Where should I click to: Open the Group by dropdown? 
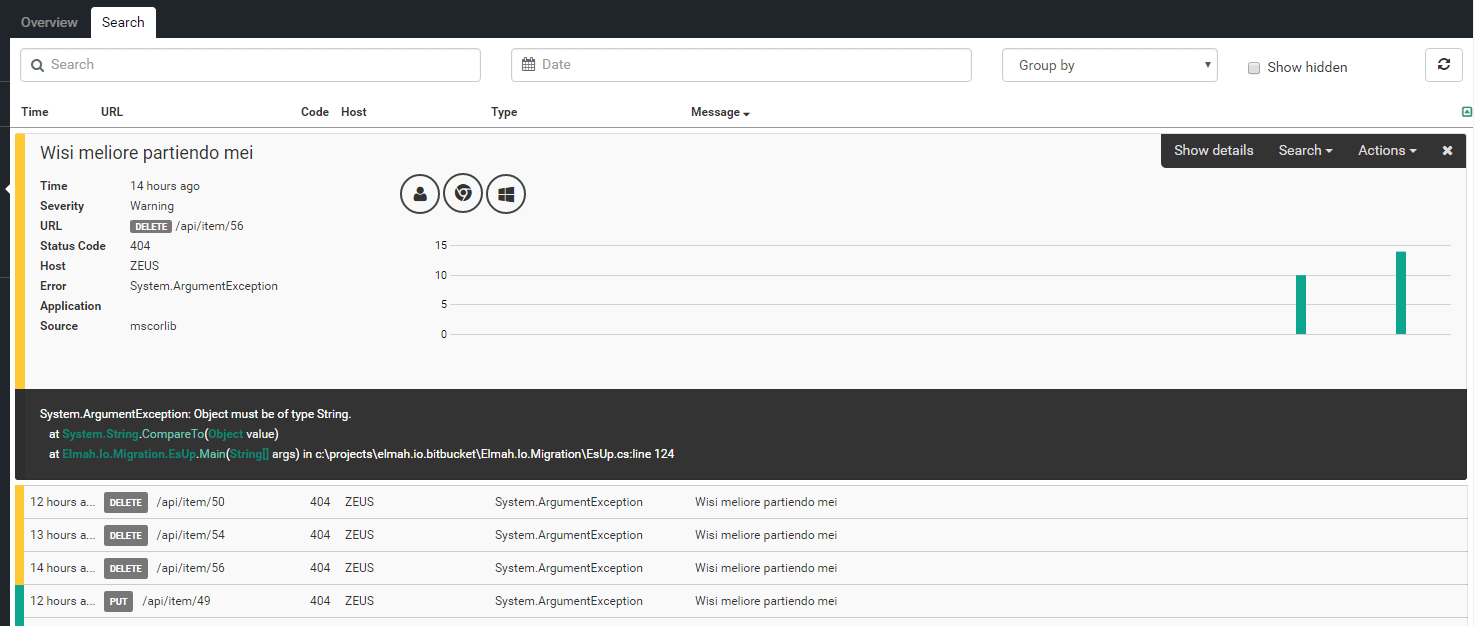(x=1110, y=65)
